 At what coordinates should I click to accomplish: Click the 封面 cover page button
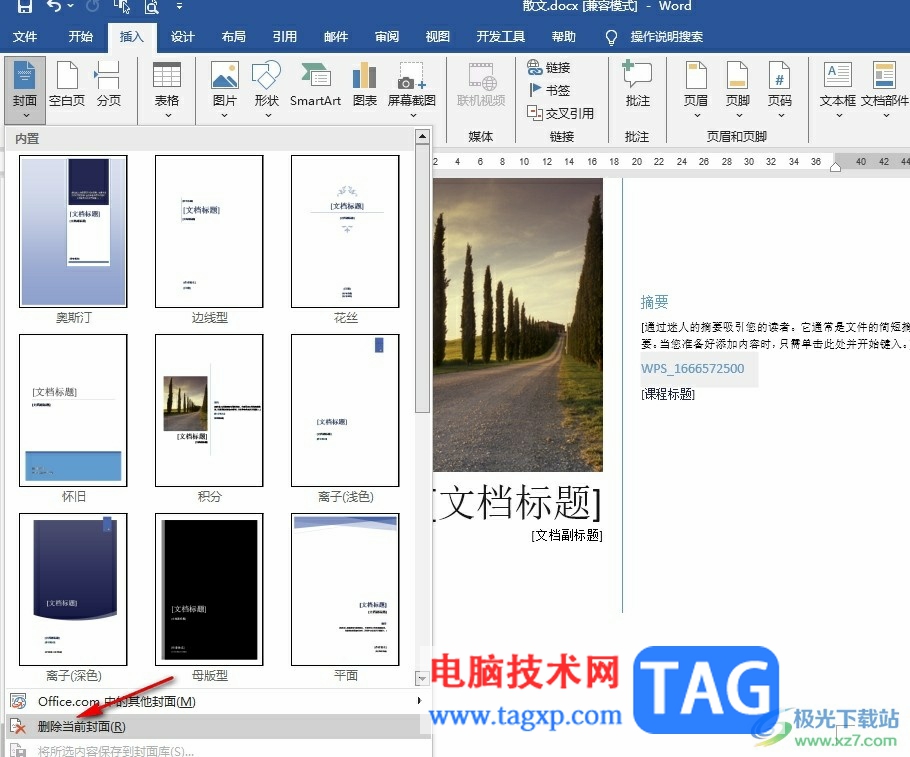pyautogui.click(x=25, y=89)
